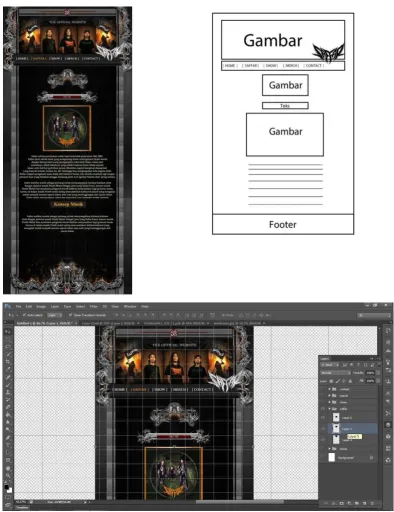This screenshot has width=394, height=512.
Task: Select the Path Selection tool
Action: [8, 452]
